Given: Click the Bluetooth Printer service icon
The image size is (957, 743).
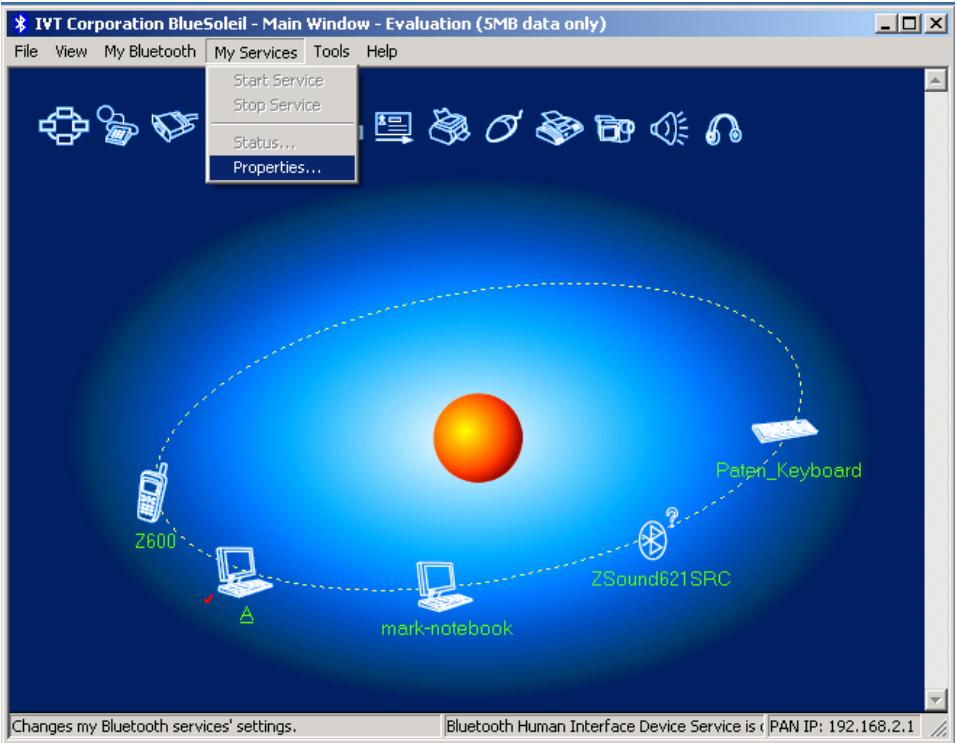Looking at the screenshot, I should [x=449, y=127].
